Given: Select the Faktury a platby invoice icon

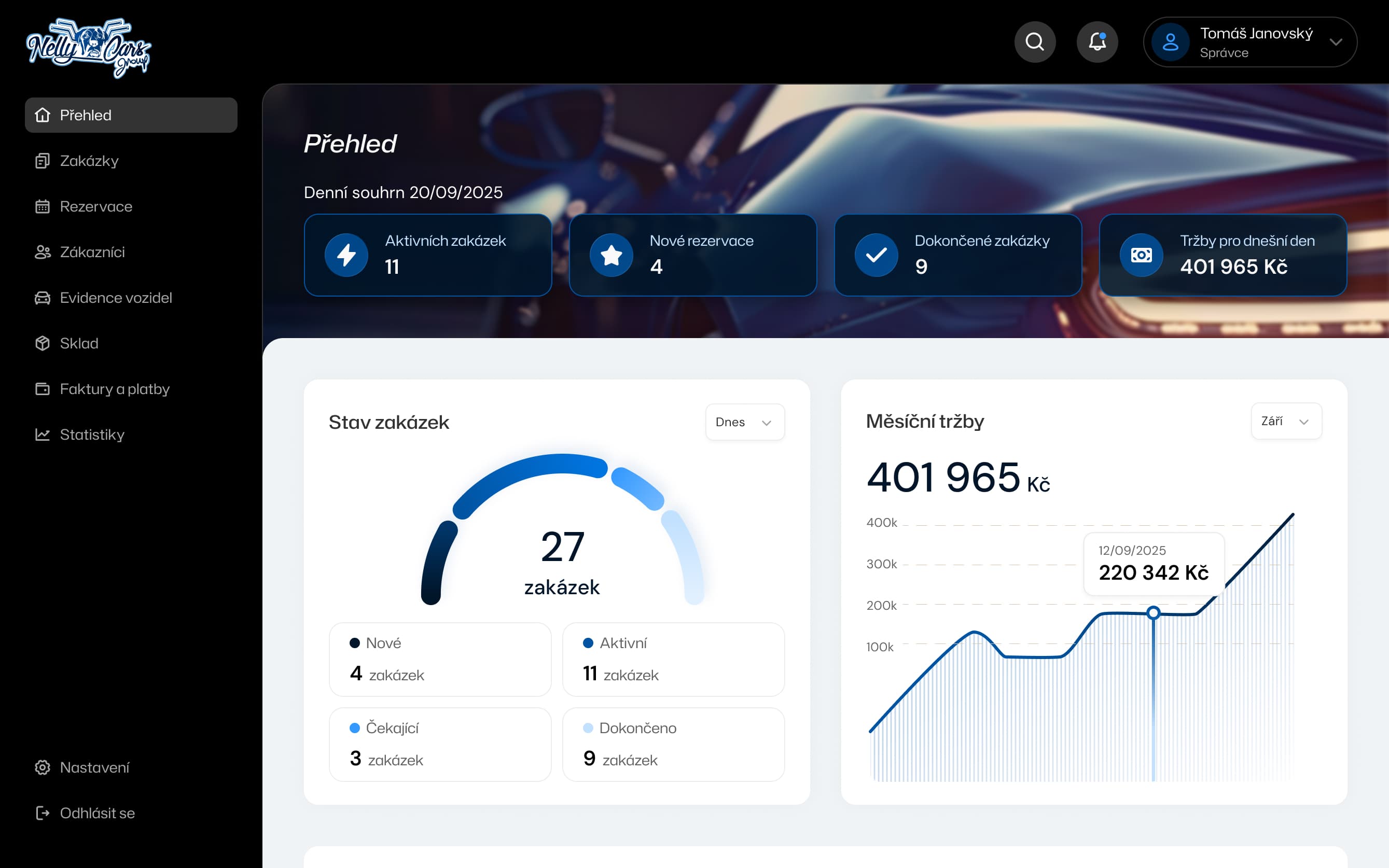Looking at the screenshot, I should click(43, 389).
